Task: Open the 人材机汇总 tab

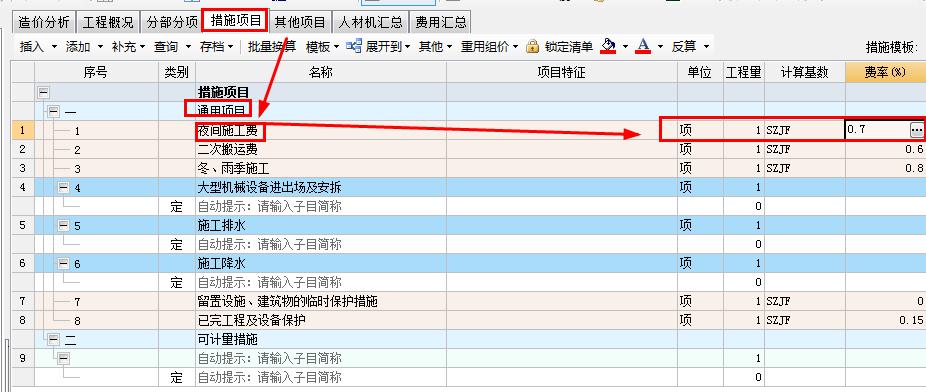Action: pyautogui.click(x=370, y=22)
